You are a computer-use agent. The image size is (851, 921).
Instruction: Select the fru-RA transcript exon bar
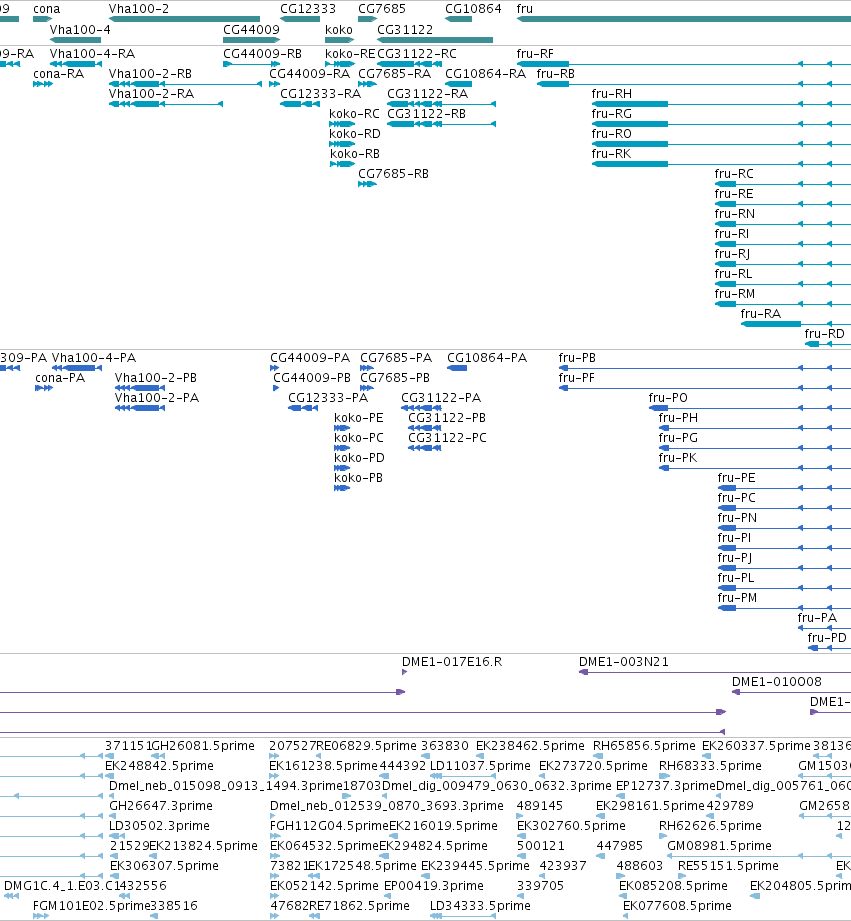[771, 324]
